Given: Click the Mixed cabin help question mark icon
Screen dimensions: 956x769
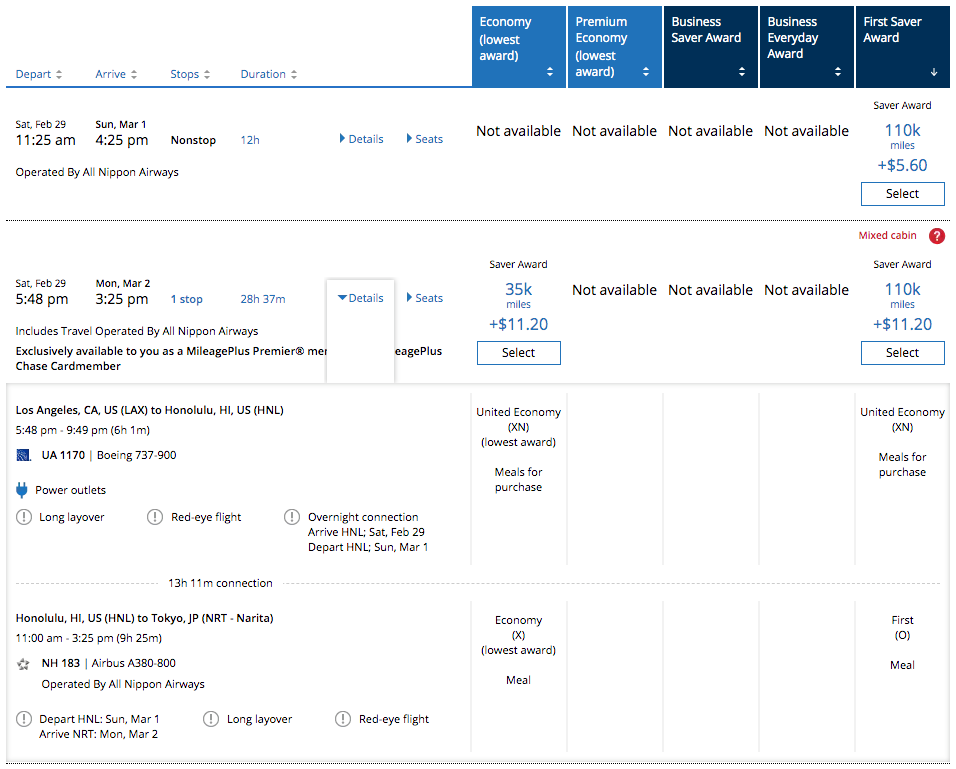Looking at the screenshot, I should 936,236.
